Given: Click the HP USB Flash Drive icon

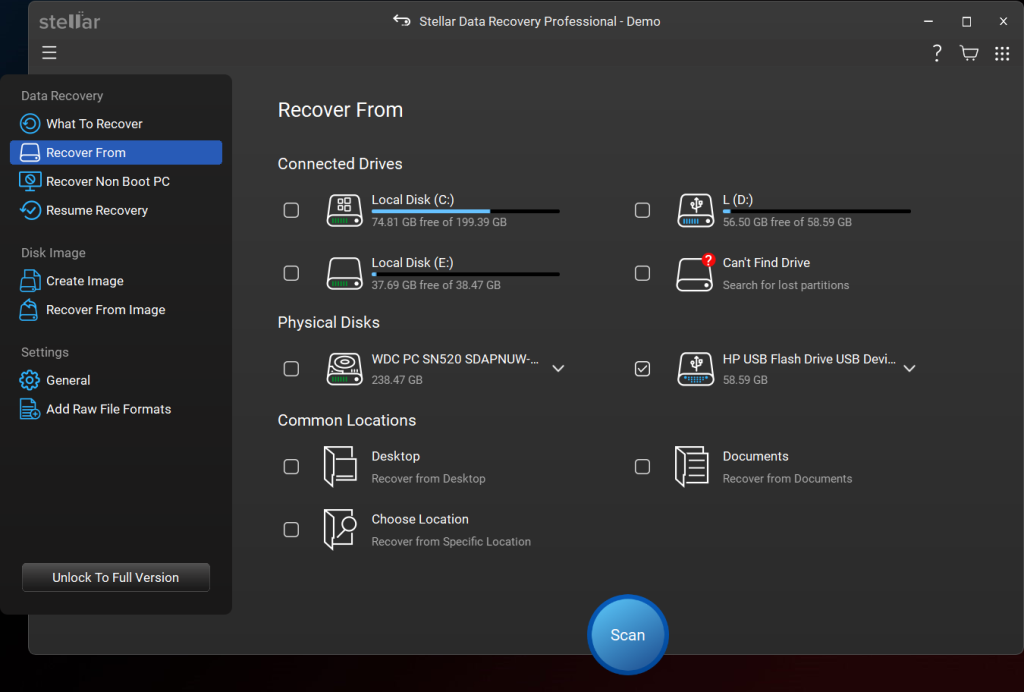Looking at the screenshot, I should point(696,369).
